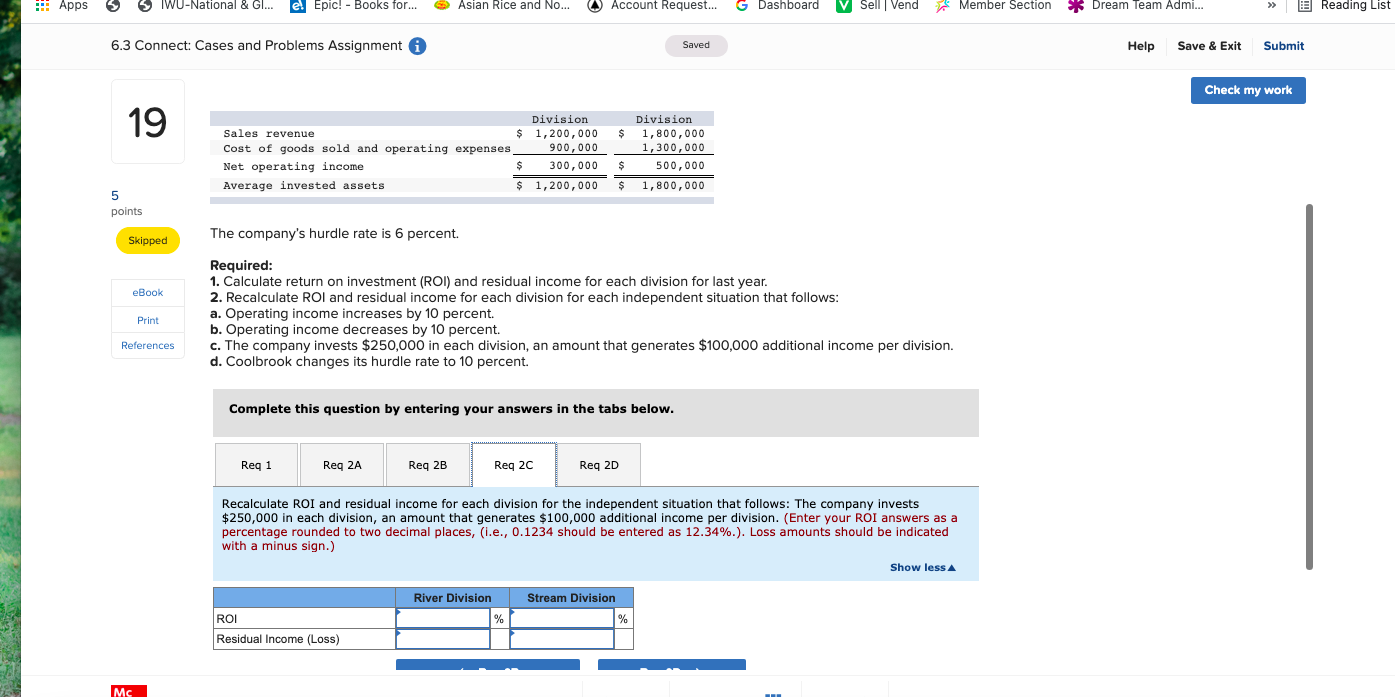Image resolution: width=1395 pixels, height=697 pixels.
Task: Click the assignment info icon next to the title
Action: [x=417, y=46]
